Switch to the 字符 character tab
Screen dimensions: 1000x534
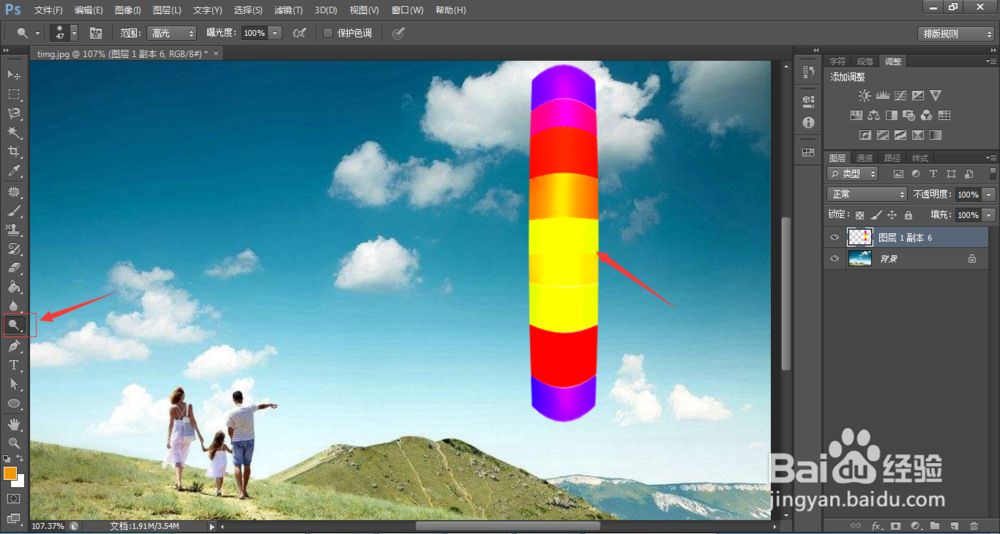coord(838,61)
